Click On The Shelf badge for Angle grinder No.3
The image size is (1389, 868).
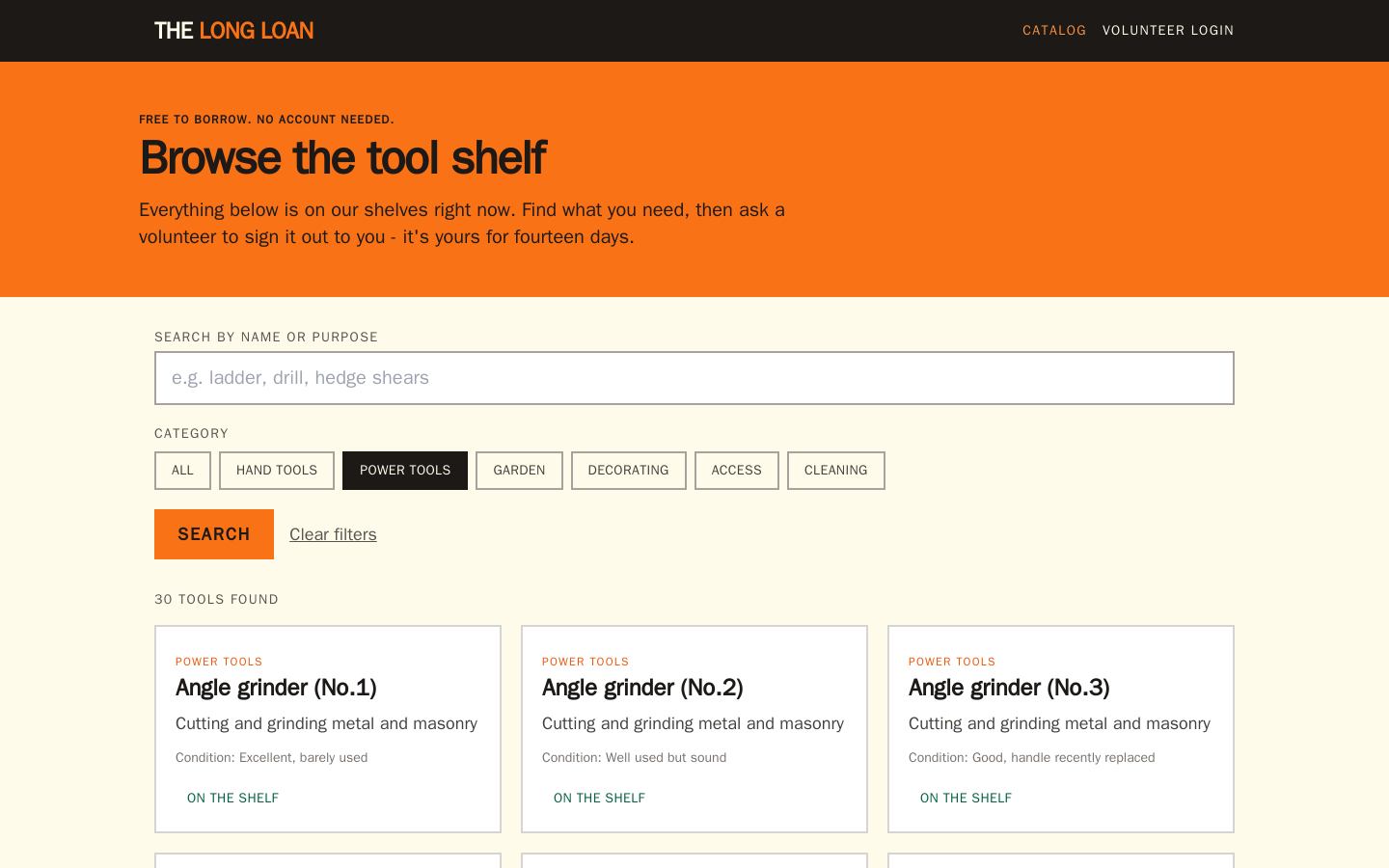[966, 798]
